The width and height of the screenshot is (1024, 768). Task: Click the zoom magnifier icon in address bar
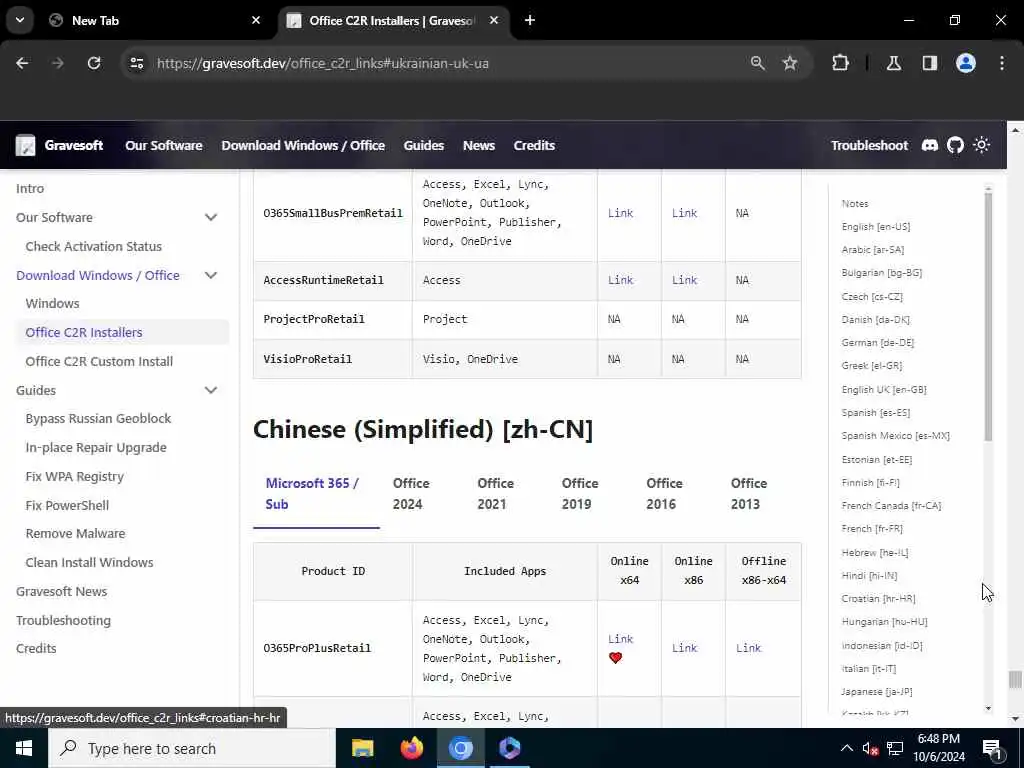(758, 63)
